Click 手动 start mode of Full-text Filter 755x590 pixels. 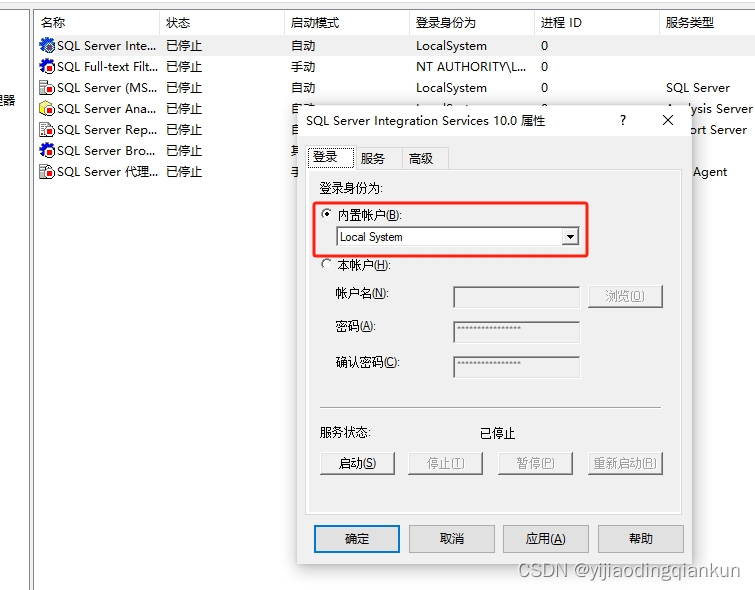303,66
